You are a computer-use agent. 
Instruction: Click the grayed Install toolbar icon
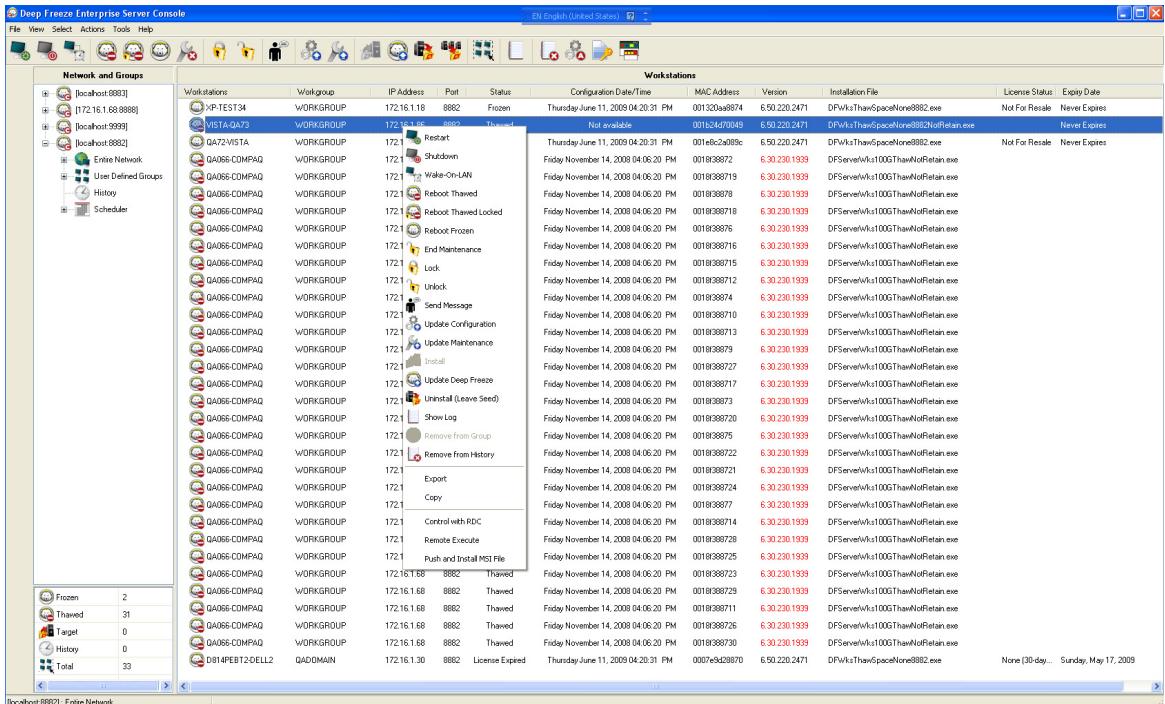click(371, 50)
